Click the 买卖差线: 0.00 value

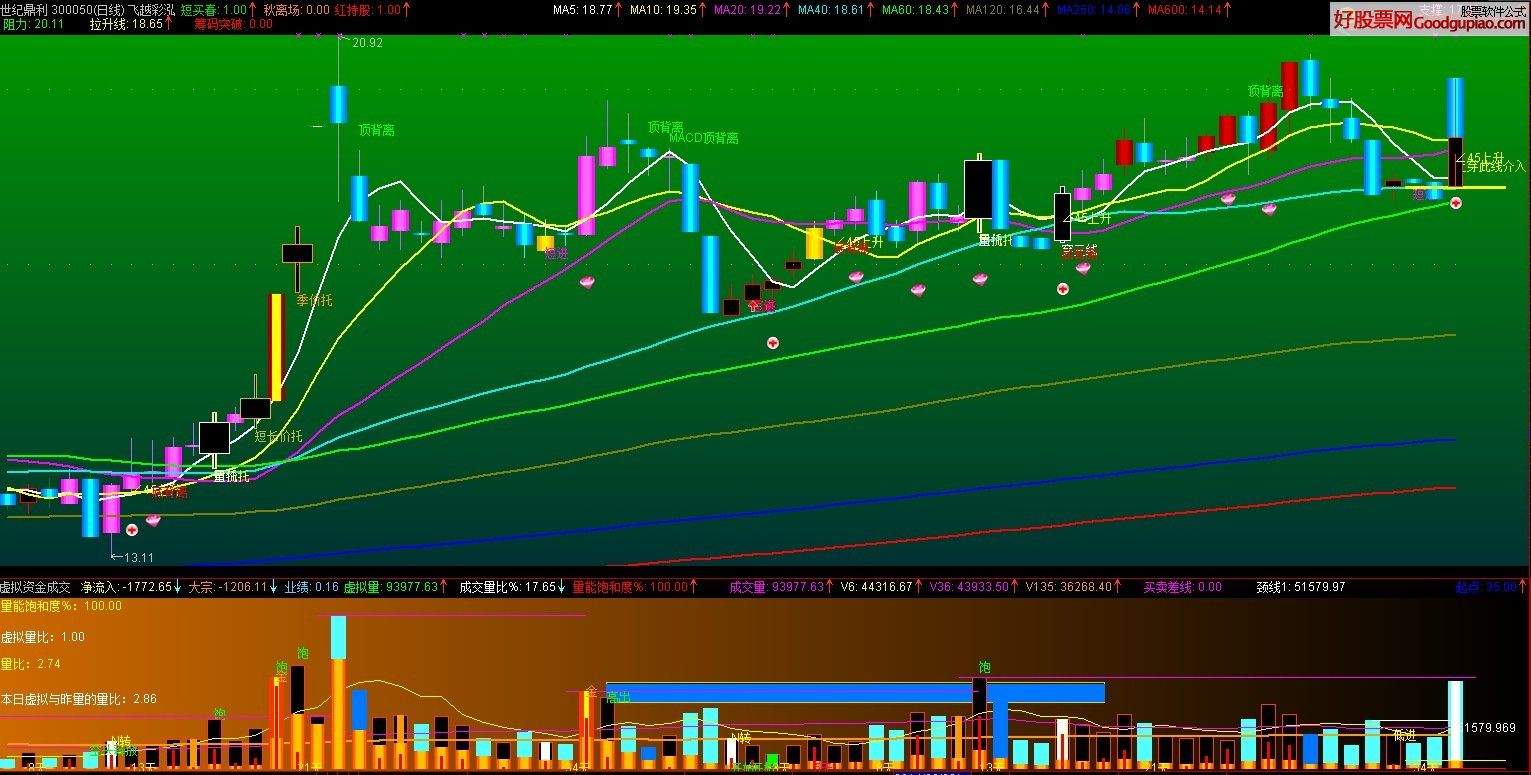click(1183, 587)
